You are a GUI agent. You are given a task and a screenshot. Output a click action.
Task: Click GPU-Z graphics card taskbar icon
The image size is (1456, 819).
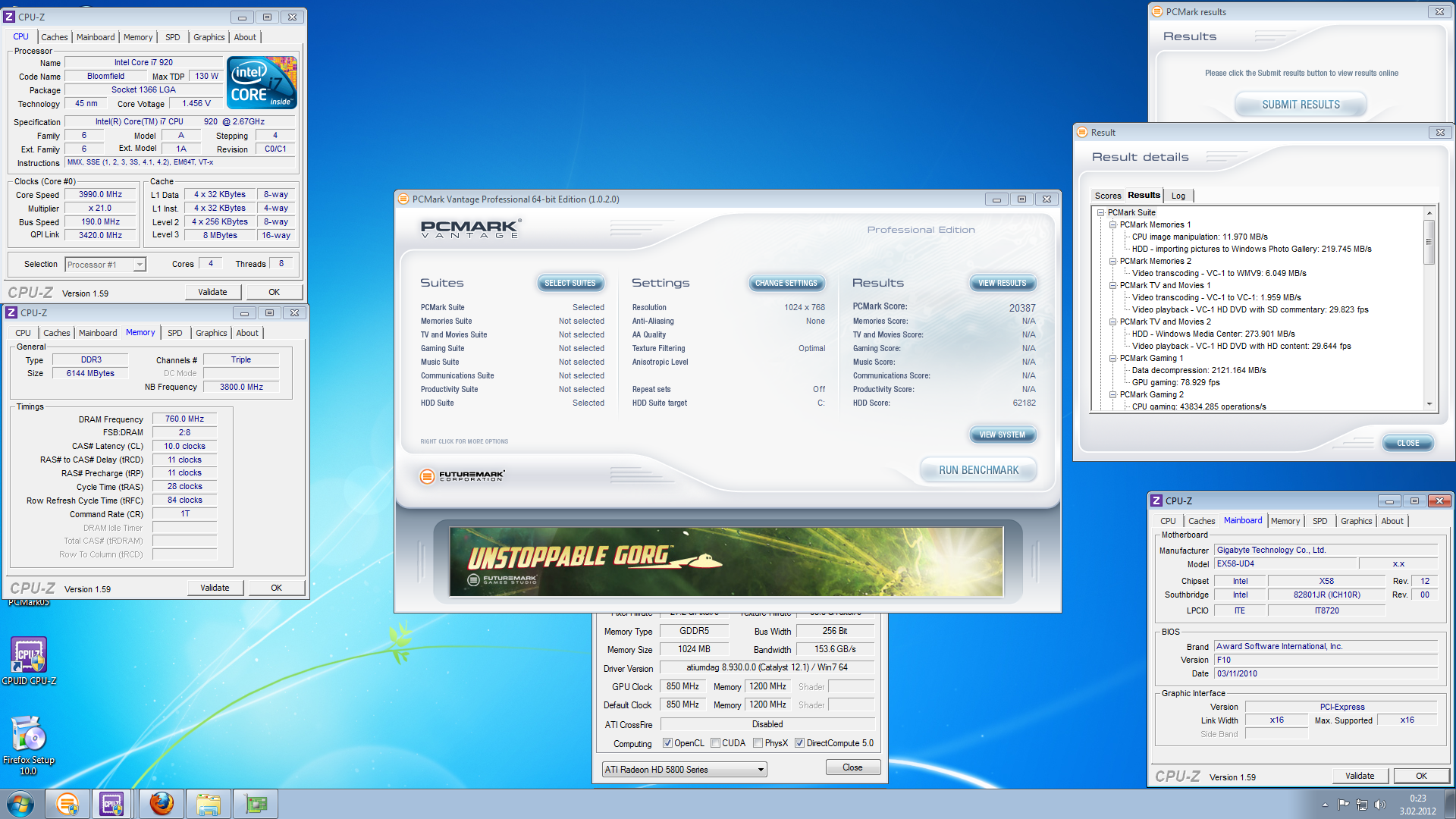(256, 804)
